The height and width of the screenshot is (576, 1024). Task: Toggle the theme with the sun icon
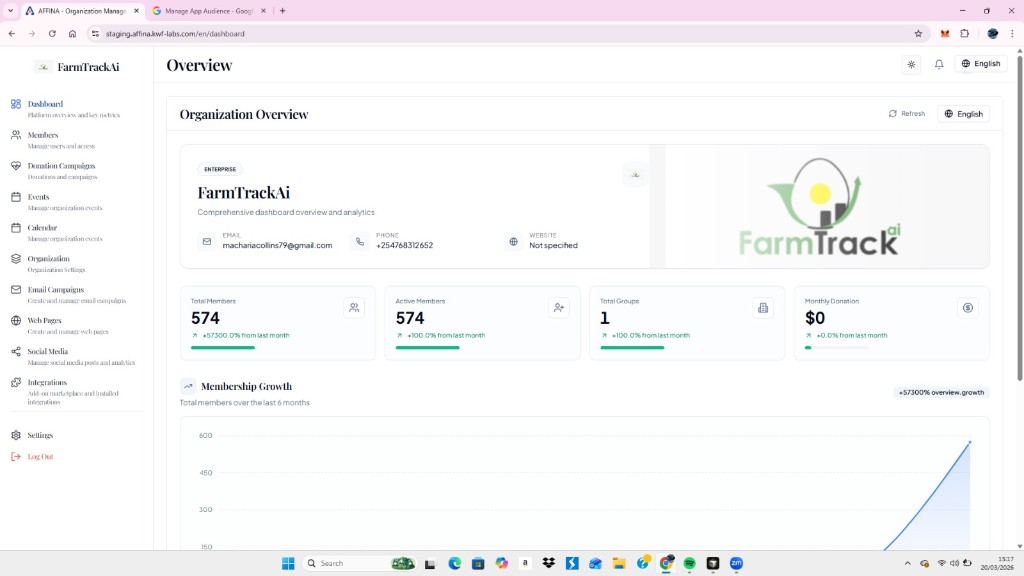[911, 63]
